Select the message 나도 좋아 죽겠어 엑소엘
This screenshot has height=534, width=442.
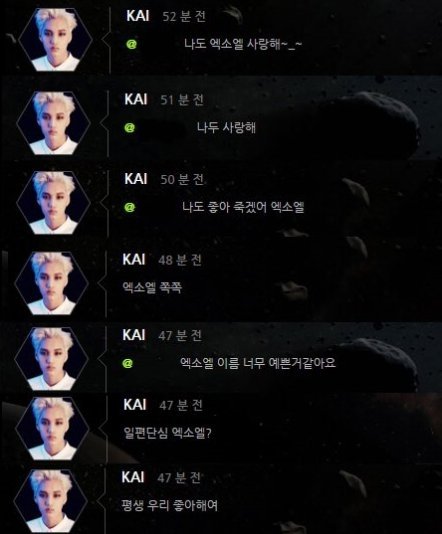pyautogui.click(x=243, y=207)
